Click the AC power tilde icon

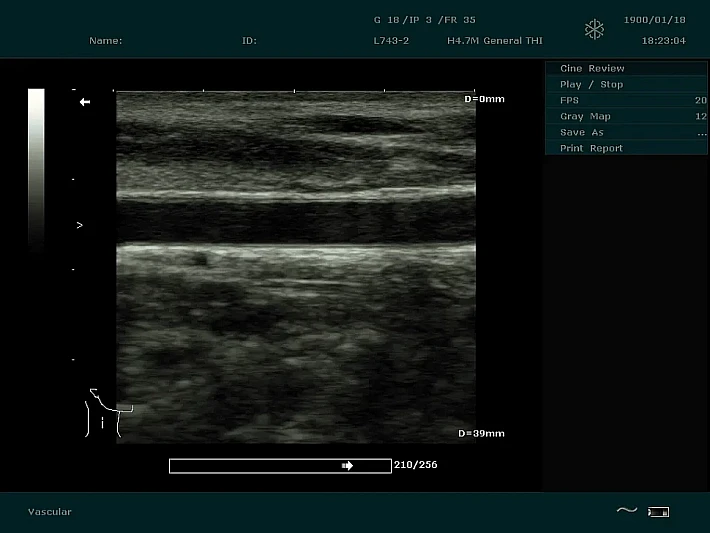(626, 511)
